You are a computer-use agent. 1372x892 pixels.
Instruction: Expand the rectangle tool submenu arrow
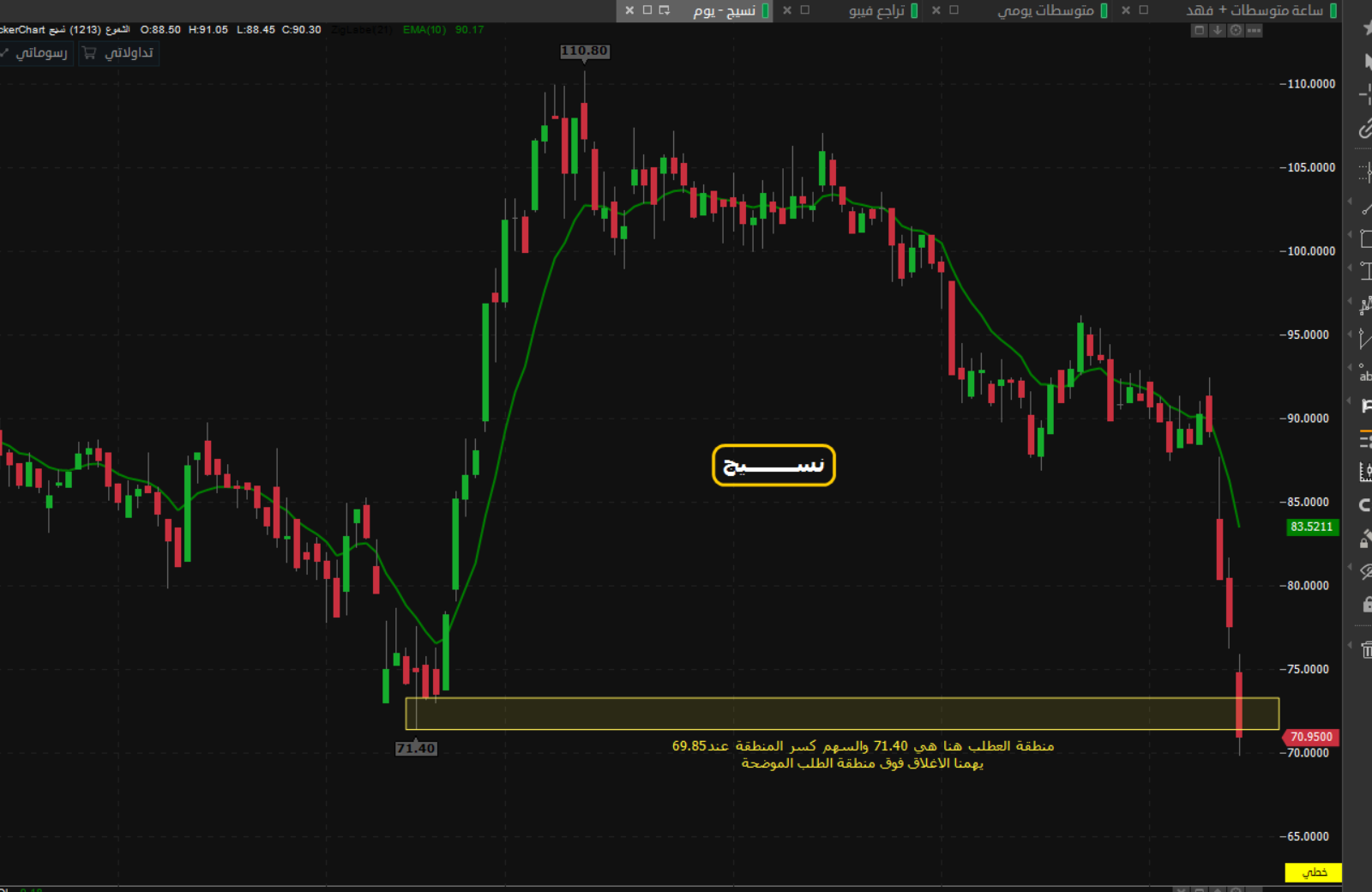click(x=1350, y=234)
